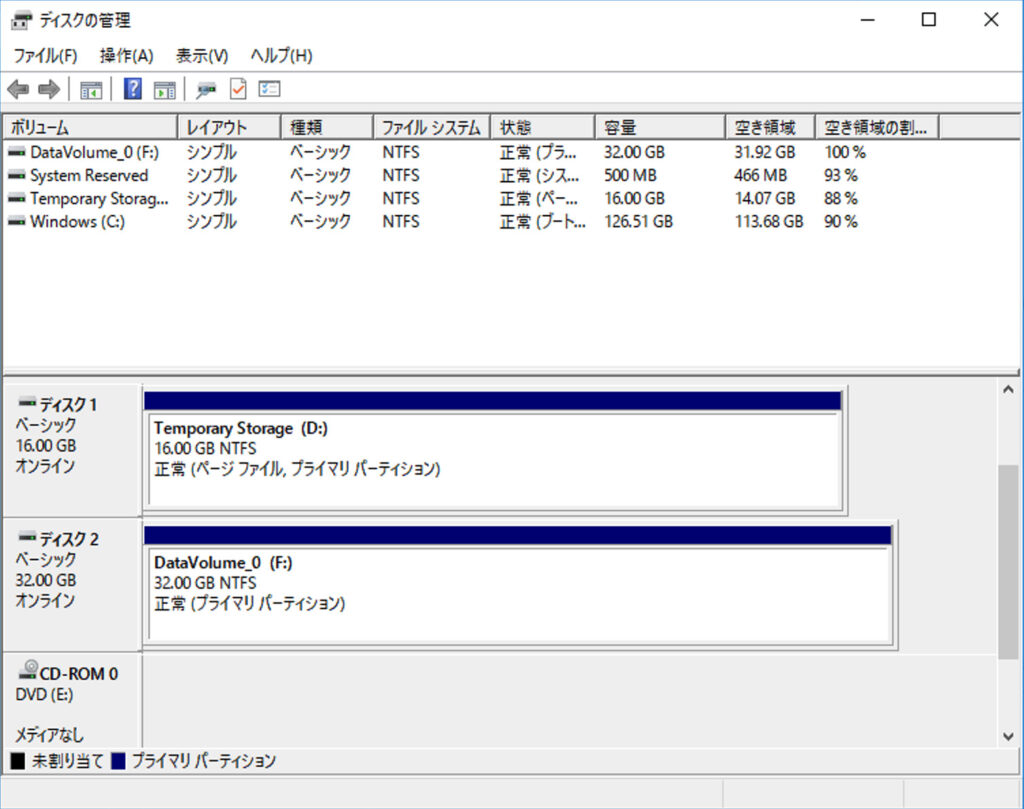Click the 14.07 GB free space cell

(x=765, y=198)
